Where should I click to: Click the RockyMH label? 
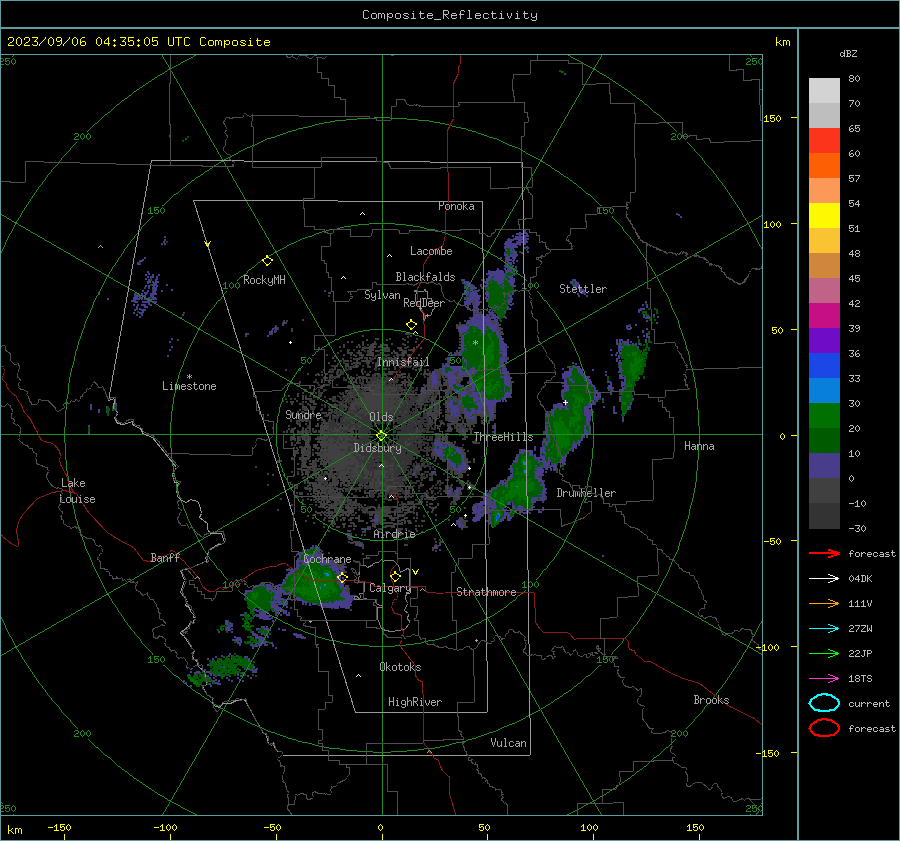point(264,280)
